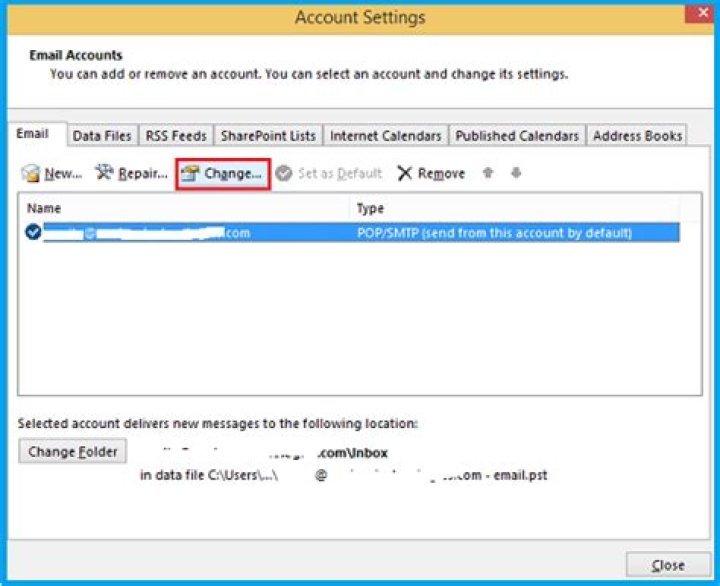Select the Email tab
Screen dimensions: 720x586
point(32,135)
